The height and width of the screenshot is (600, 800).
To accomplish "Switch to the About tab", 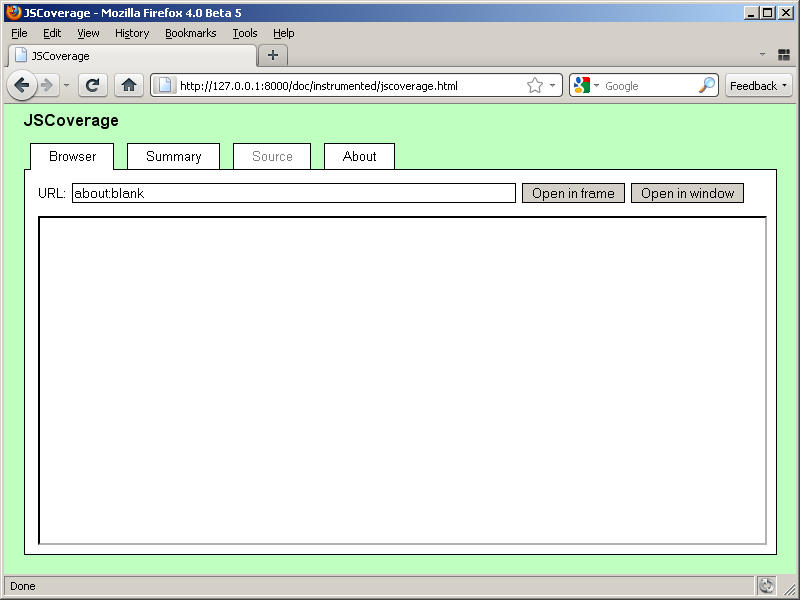I will [359, 156].
